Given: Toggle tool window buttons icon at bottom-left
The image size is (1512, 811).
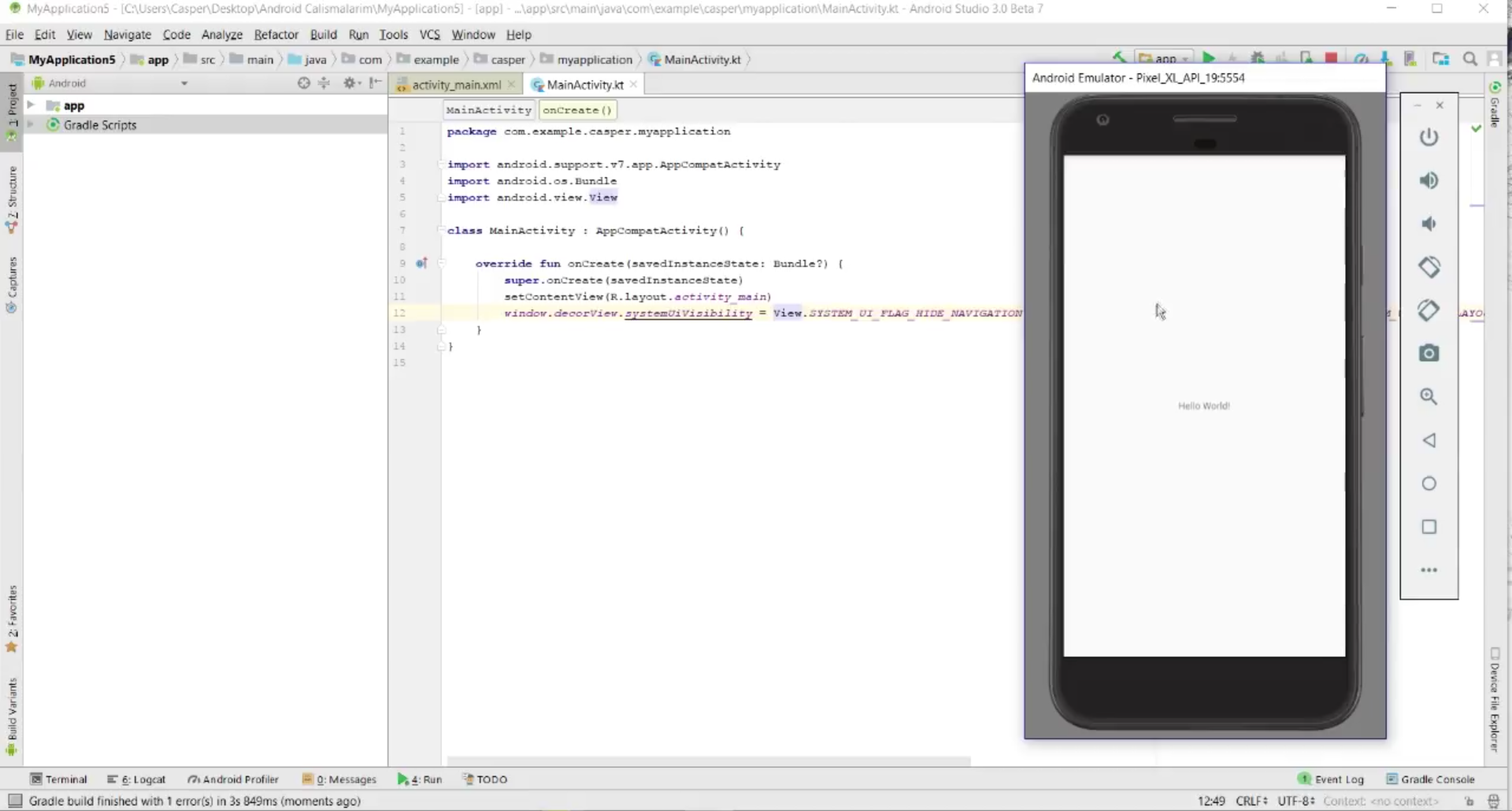Looking at the screenshot, I should [14, 801].
